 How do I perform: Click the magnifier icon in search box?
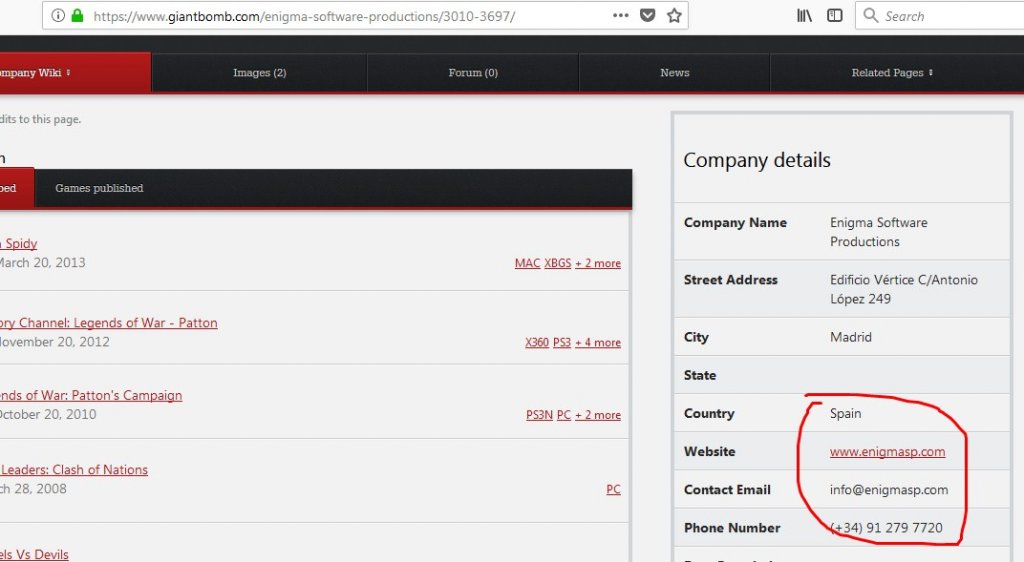pos(871,16)
